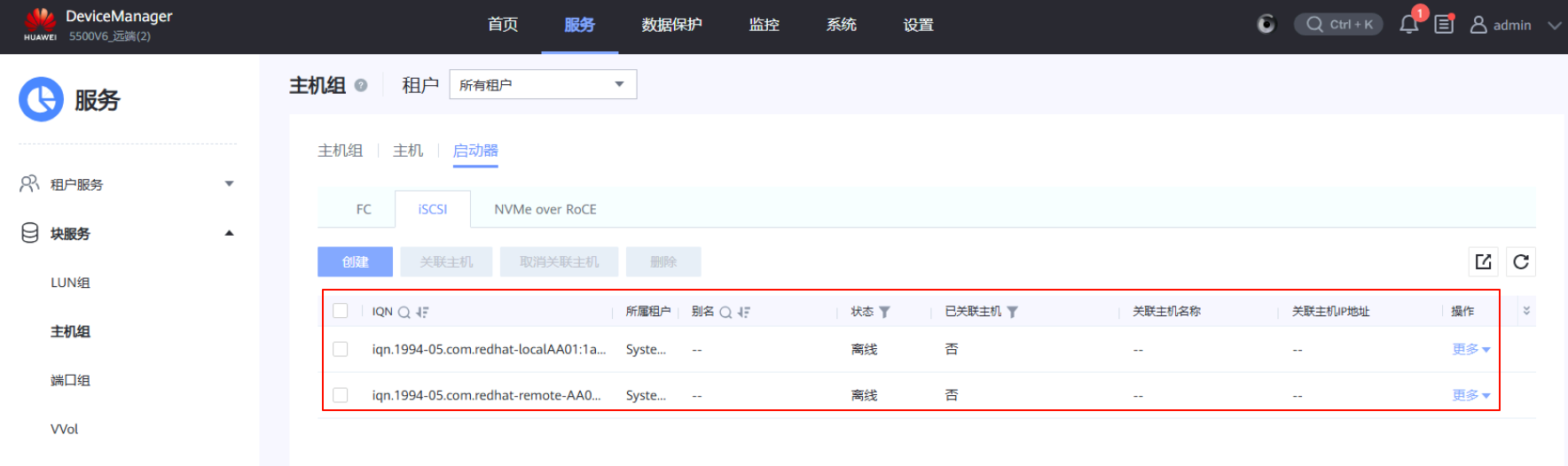Image resolution: width=1568 pixels, height=466 pixels.
Task: Click the 创建 button
Action: click(355, 262)
